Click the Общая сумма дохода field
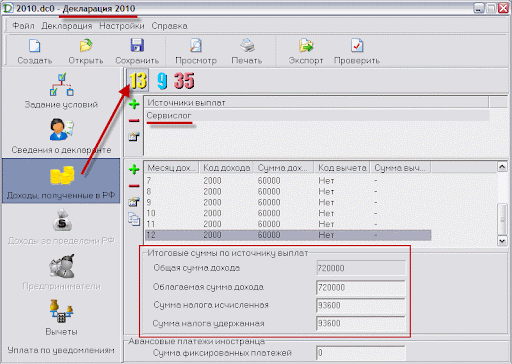 (361, 268)
